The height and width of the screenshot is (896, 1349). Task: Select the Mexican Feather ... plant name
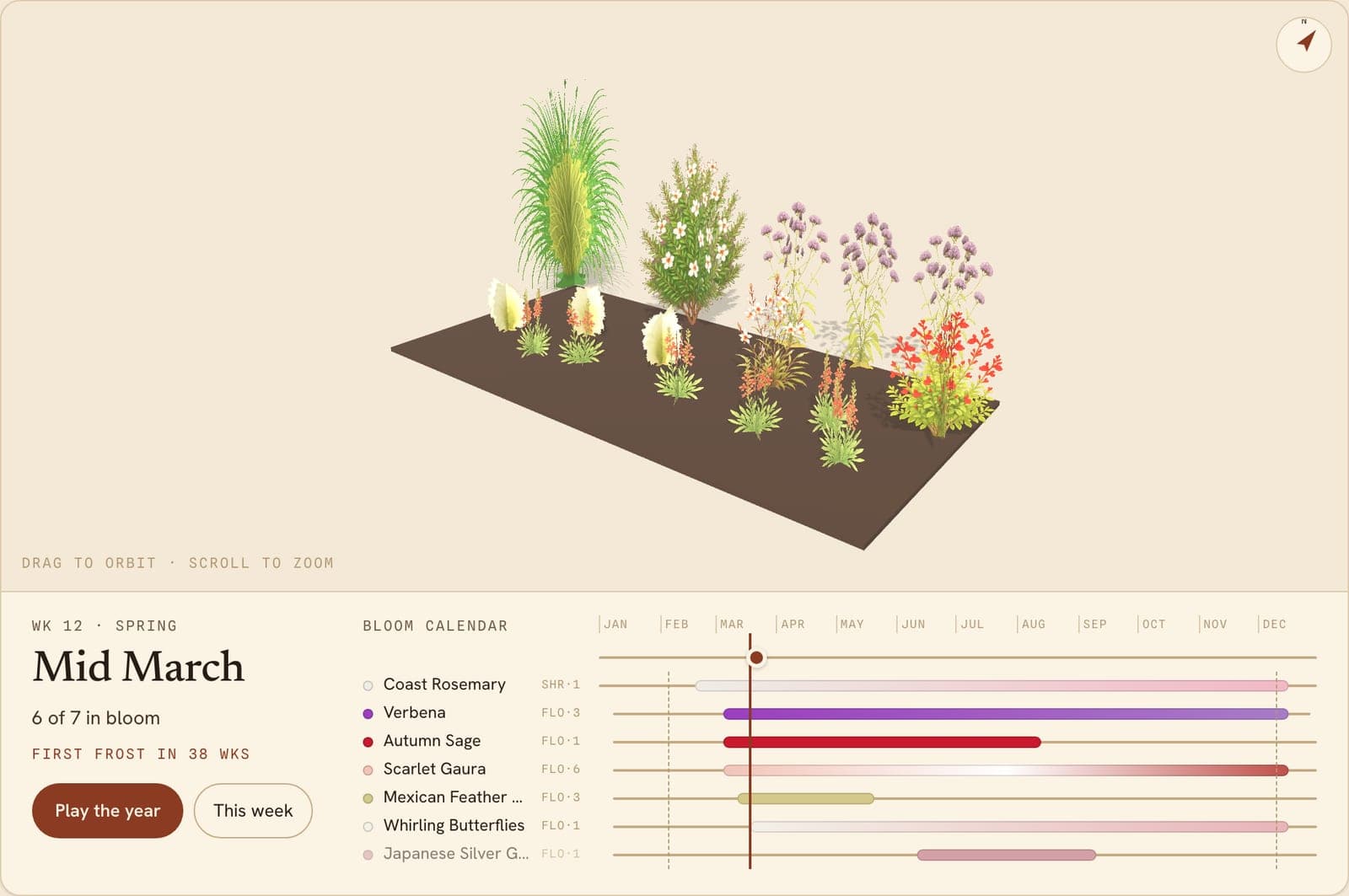453,797
